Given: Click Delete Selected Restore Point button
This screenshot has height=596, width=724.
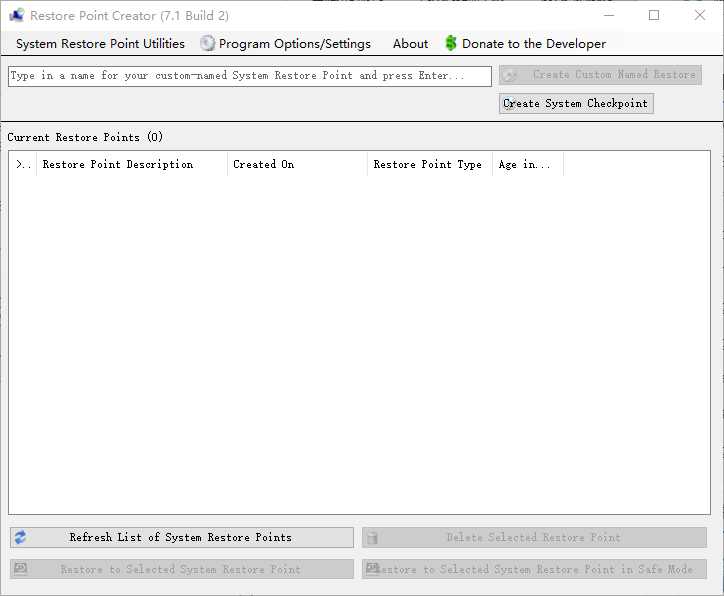Looking at the screenshot, I should [534, 537].
